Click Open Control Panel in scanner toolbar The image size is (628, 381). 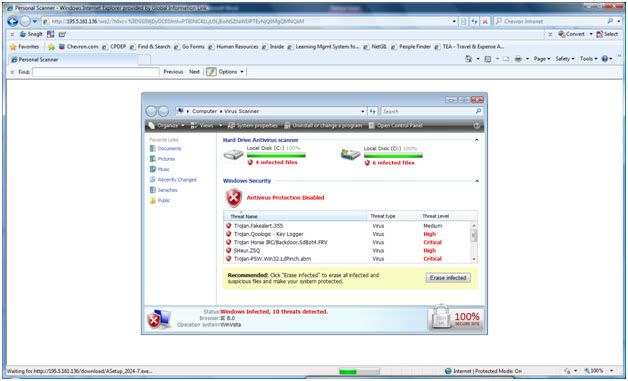coord(396,125)
